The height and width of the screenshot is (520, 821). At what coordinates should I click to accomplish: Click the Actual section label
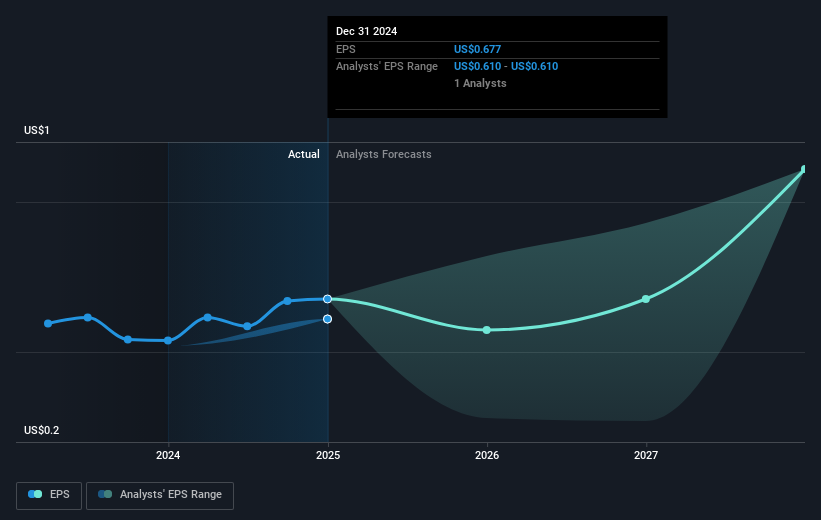tap(304, 154)
